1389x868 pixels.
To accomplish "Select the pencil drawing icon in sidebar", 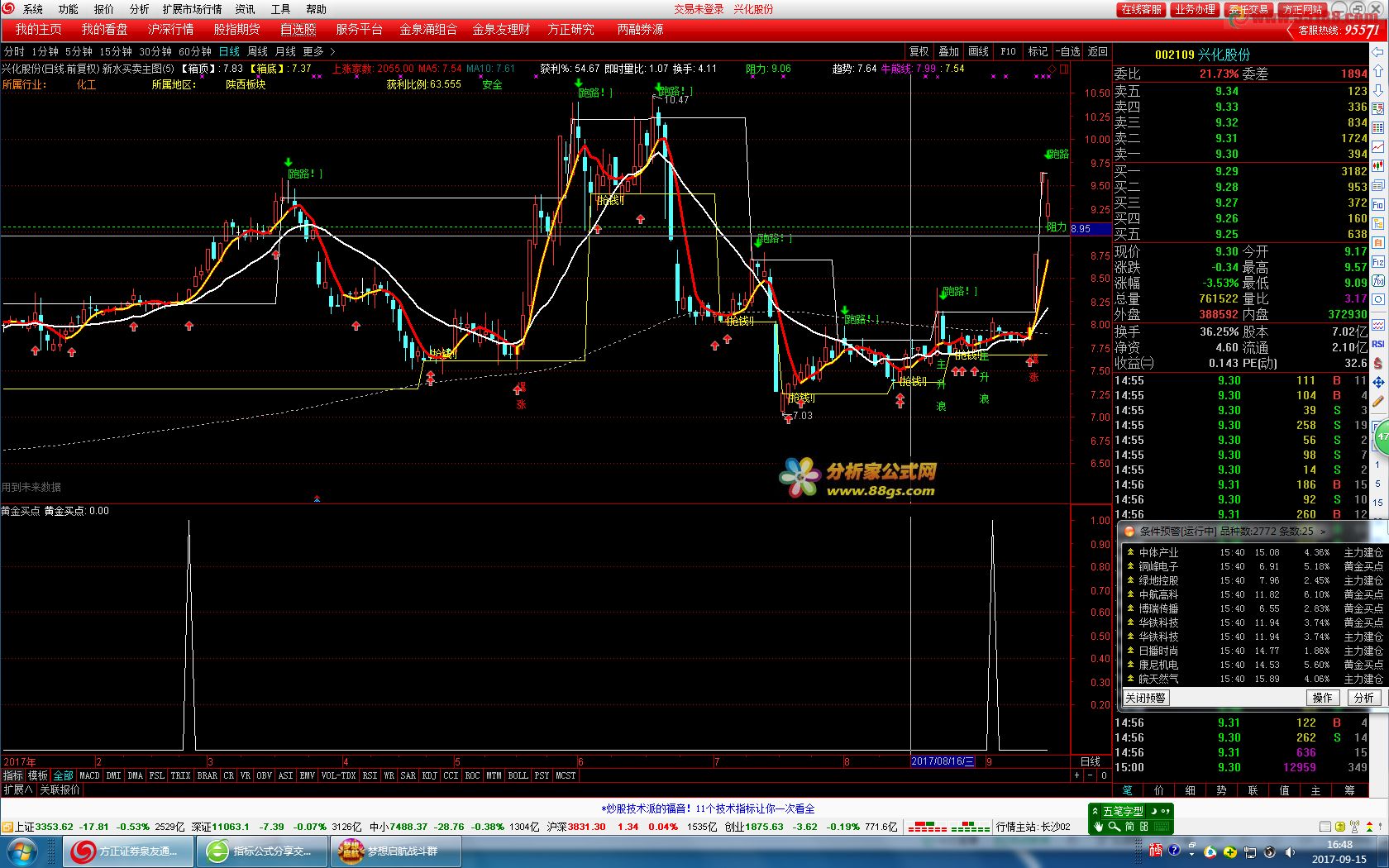I will pos(1378,402).
